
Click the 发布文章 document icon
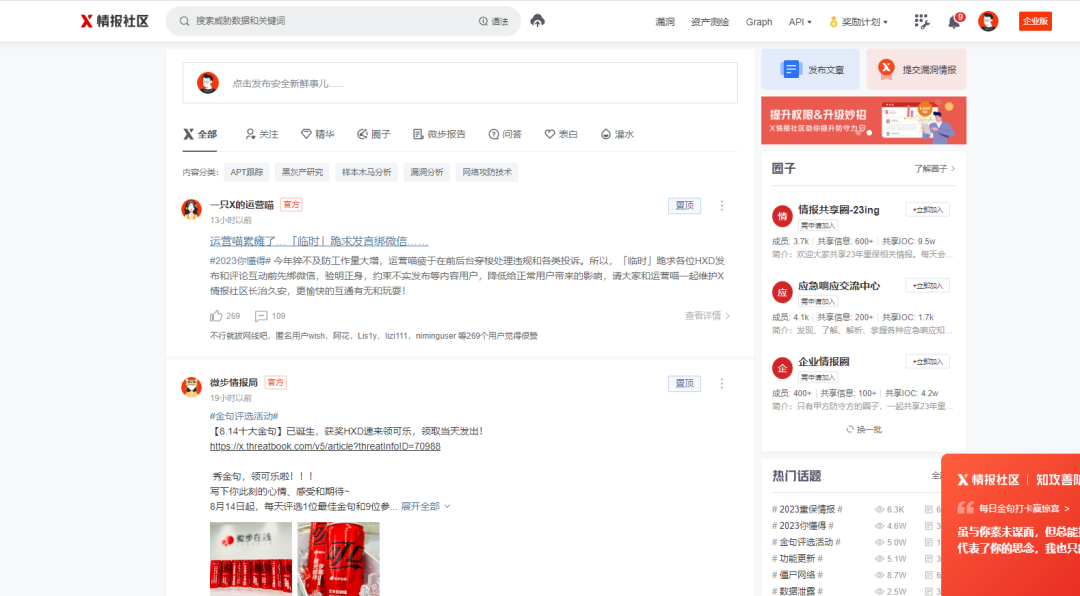pos(791,69)
